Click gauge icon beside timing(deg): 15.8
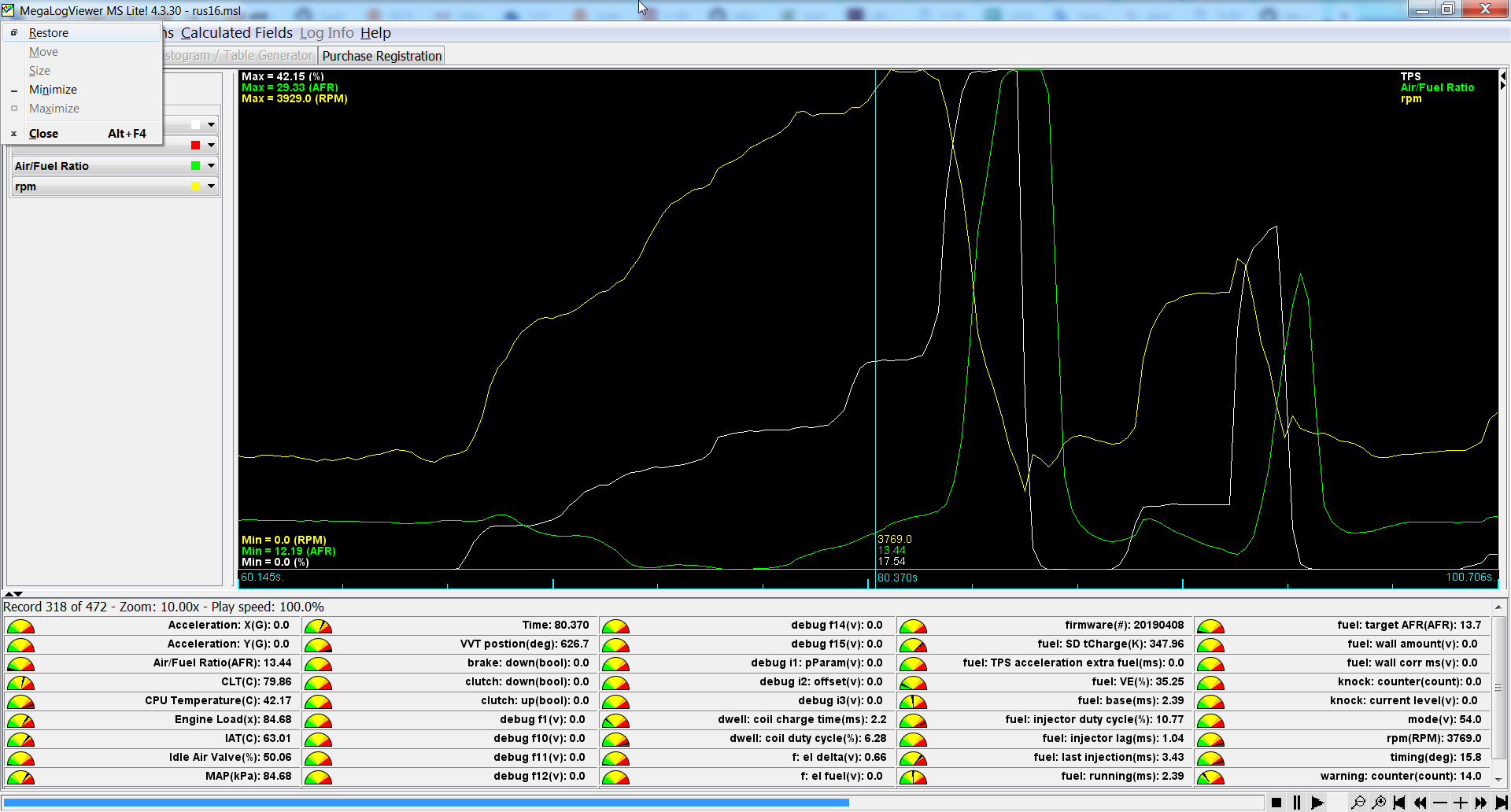This screenshot has height=812, width=1511. point(1210,758)
